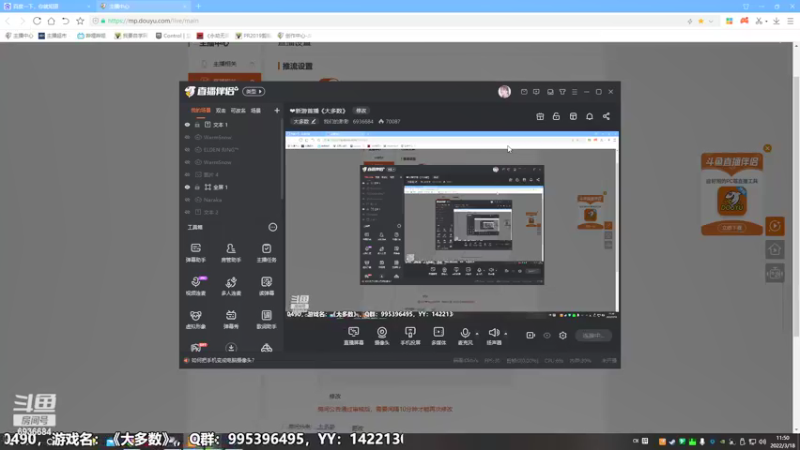Toggle the lock on 全屏 1 source

coord(197,187)
